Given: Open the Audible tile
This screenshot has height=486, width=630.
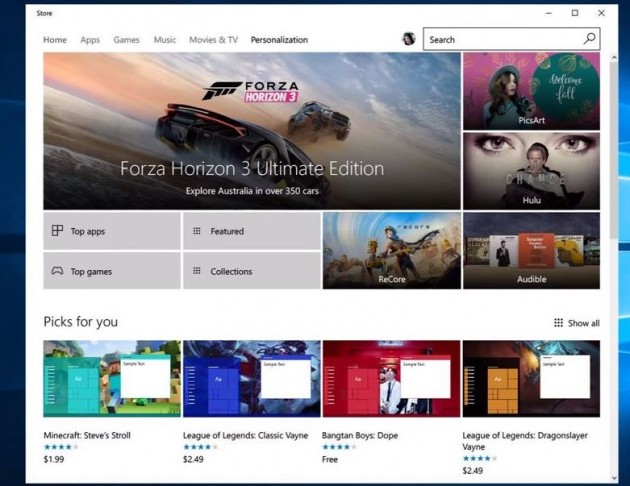Looking at the screenshot, I should [531, 251].
